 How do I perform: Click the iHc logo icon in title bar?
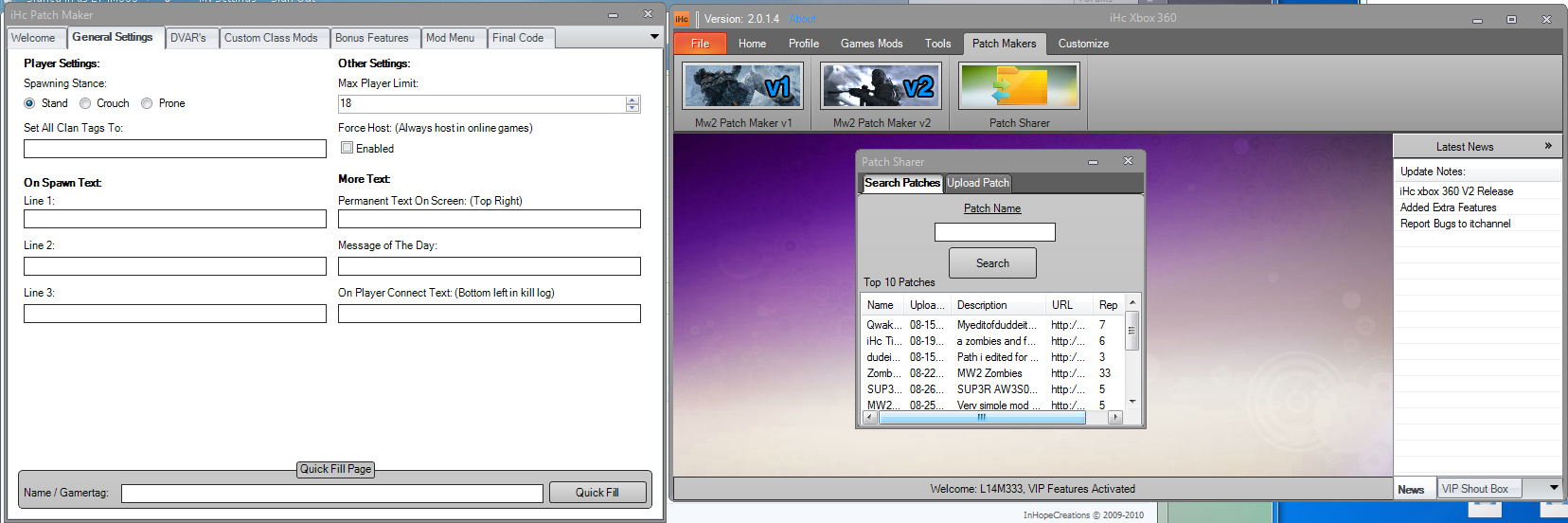pos(682,18)
